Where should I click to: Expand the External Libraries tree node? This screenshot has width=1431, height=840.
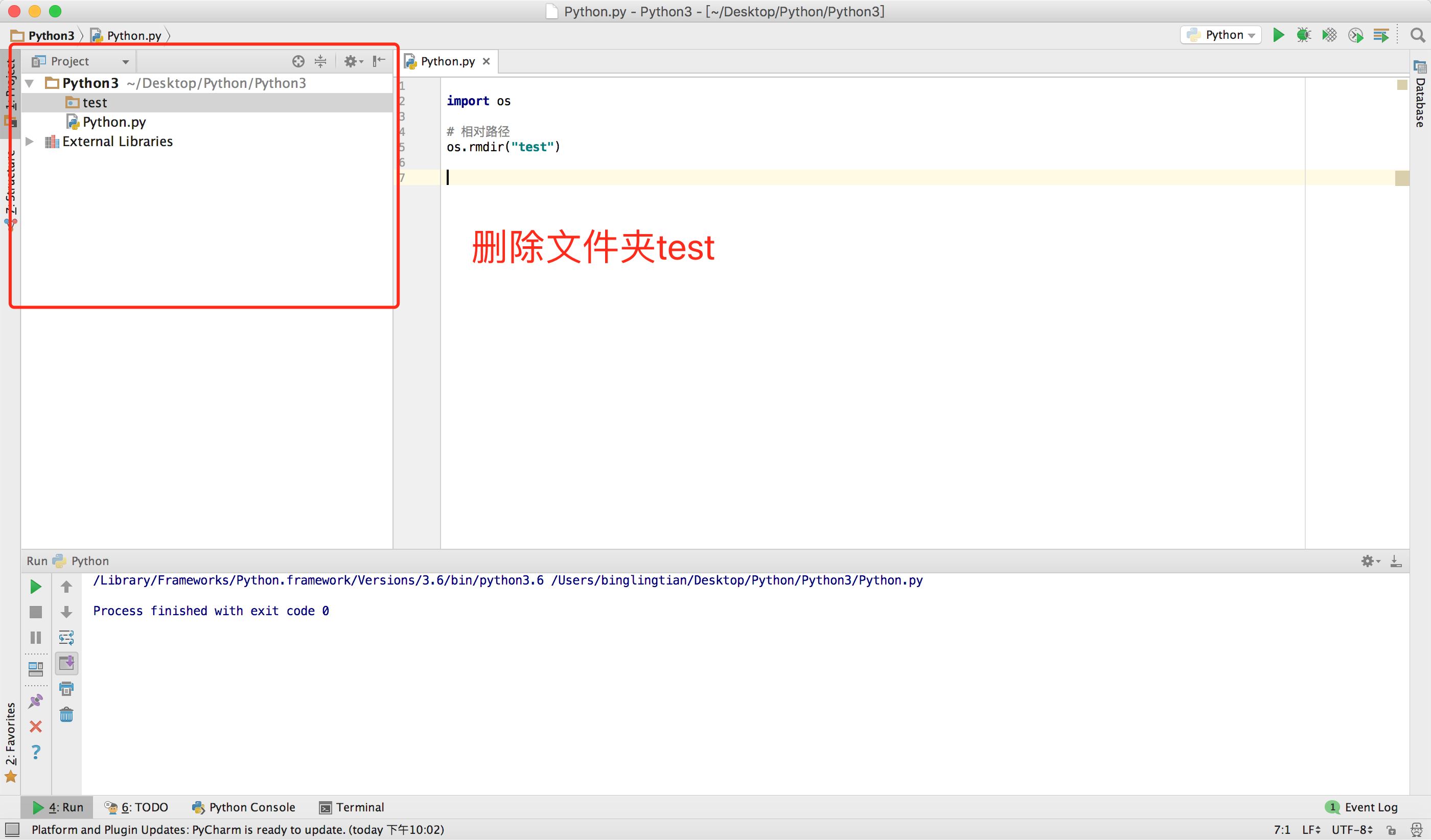[x=30, y=142]
